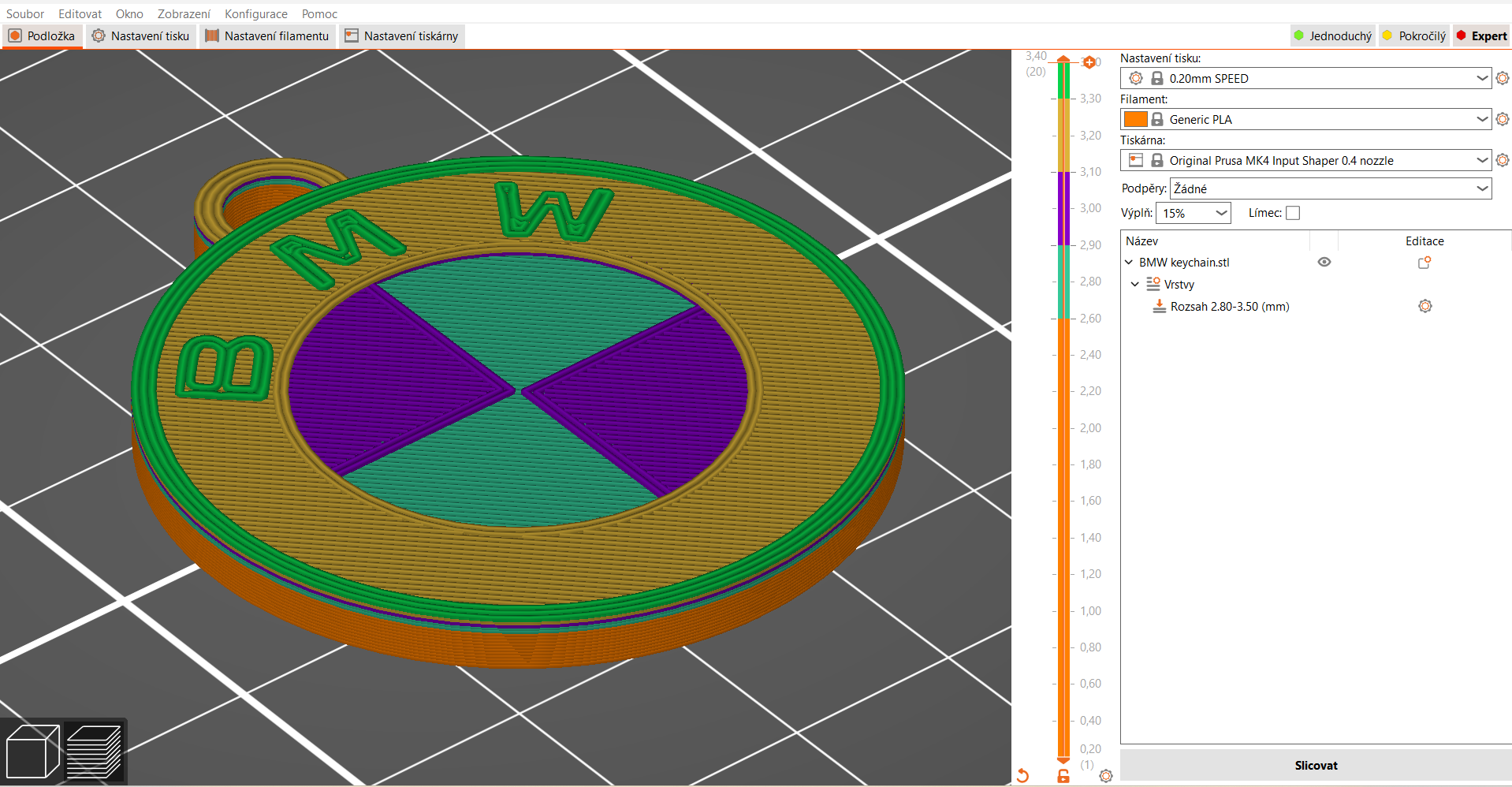This screenshot has width=1512, height=787.
Task: Click the add color change plus marker
Action: coord(1089,62)
